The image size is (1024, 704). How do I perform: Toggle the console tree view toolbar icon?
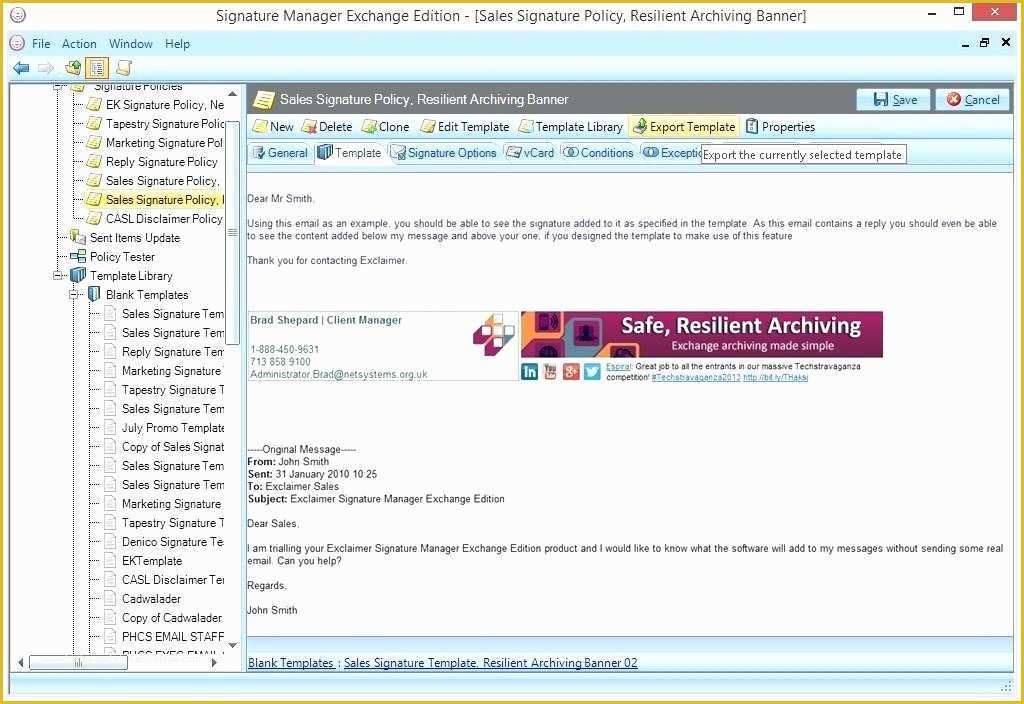click(x=97, y=67)
